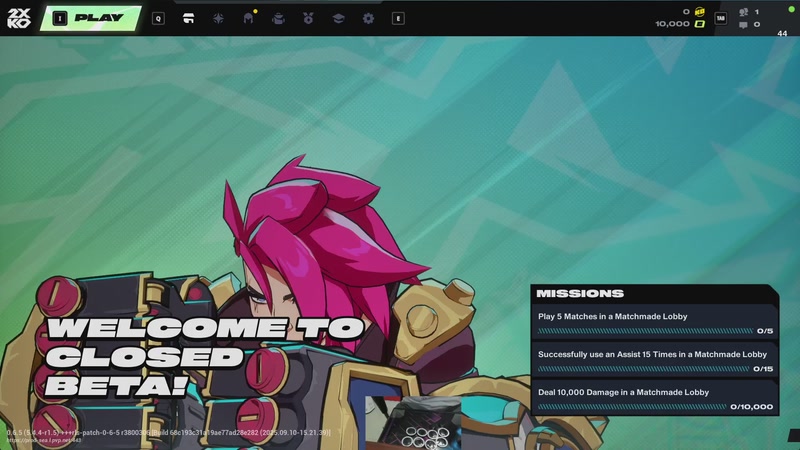This screenshot has height=450, width=800.
Task: Open the friends list icon
Action: click(743, 12)
